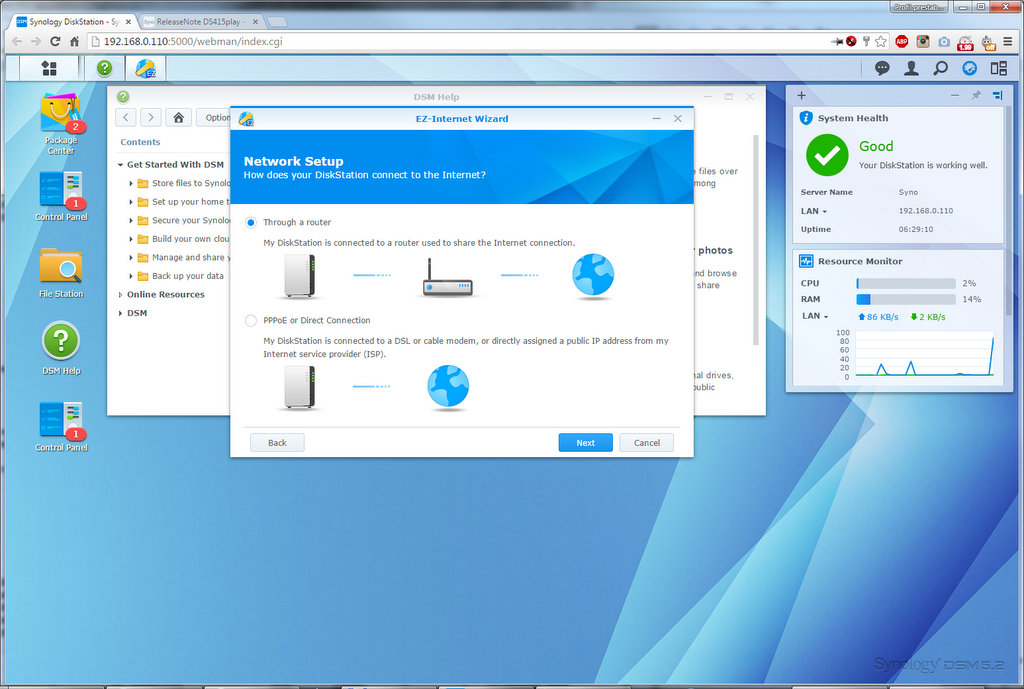Image resolution: width=1024 pixels, height=689 pixels.
Task: Open DSM Help from the taskbar
Action: click(x=104, y=68)
